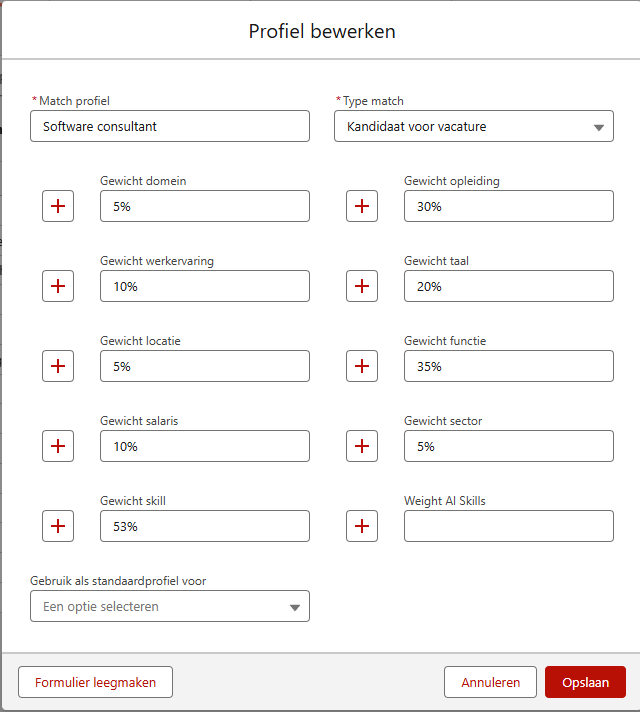Focus the Match profiel text field
This screenshot has width=640, height=712.
[x=170, y=127]
